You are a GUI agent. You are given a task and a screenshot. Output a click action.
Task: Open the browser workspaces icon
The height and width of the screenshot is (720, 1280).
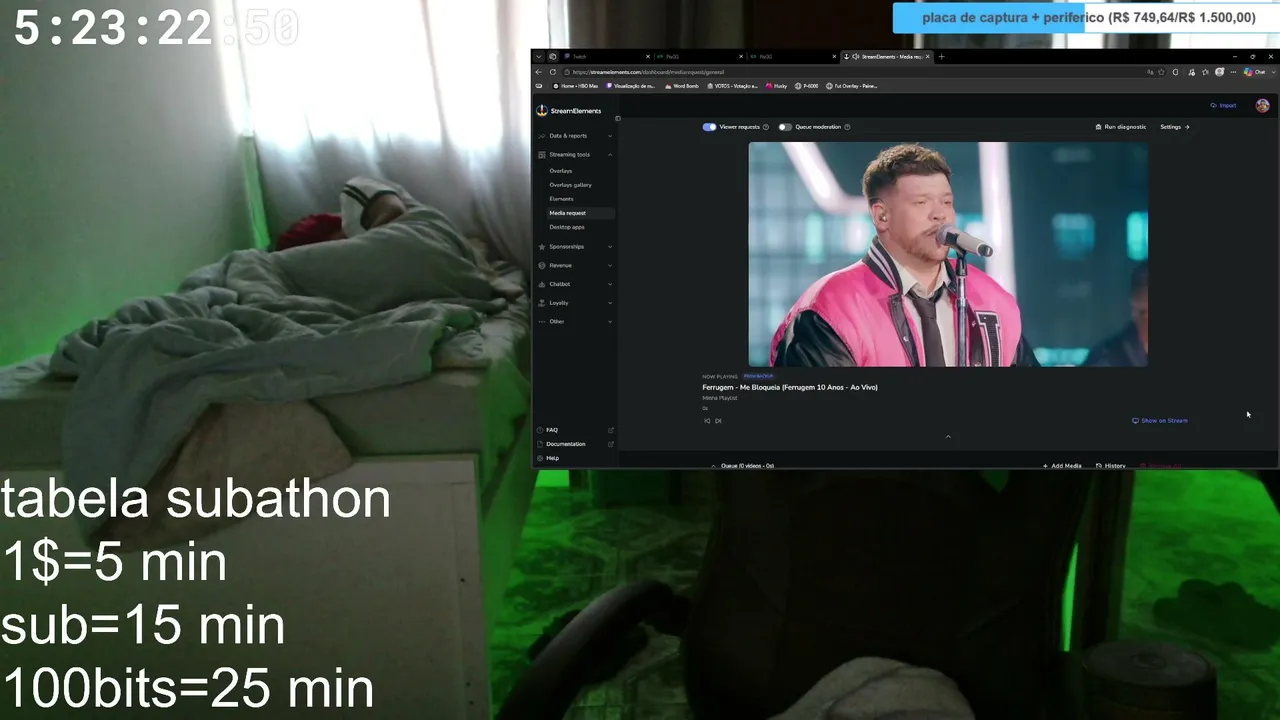point(552,57)
